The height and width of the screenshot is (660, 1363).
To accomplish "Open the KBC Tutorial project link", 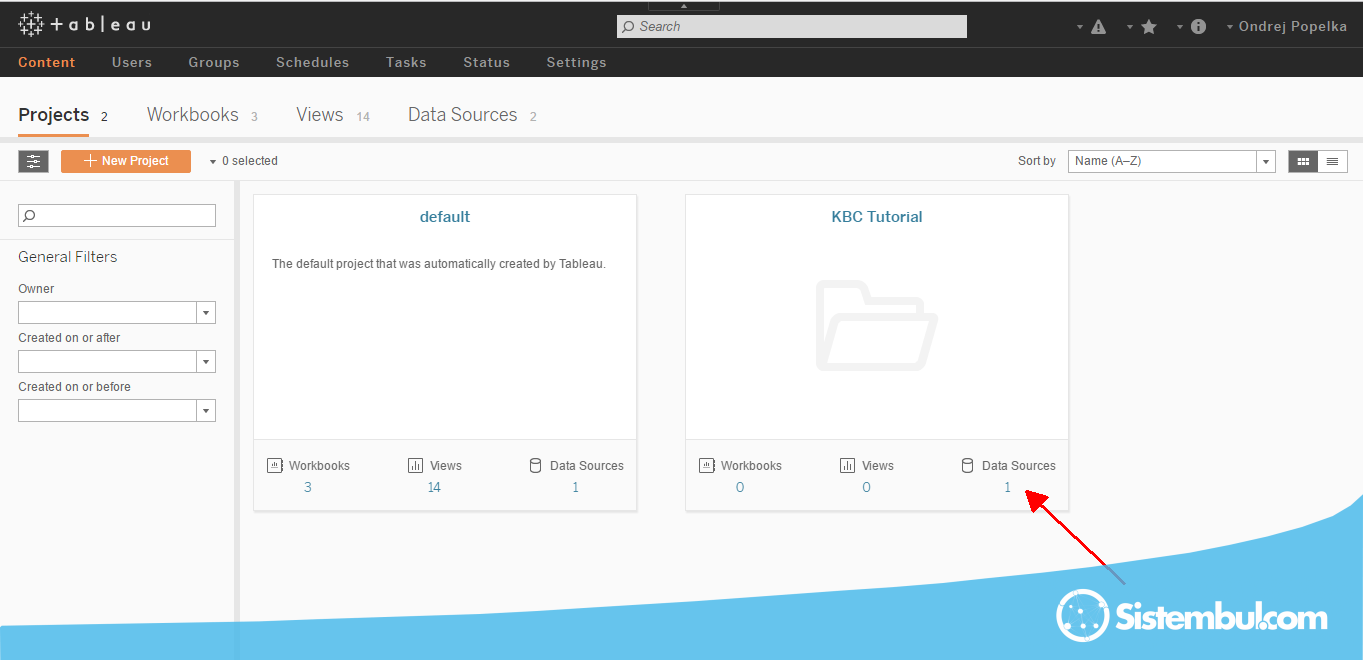I will tap(877, 217).
